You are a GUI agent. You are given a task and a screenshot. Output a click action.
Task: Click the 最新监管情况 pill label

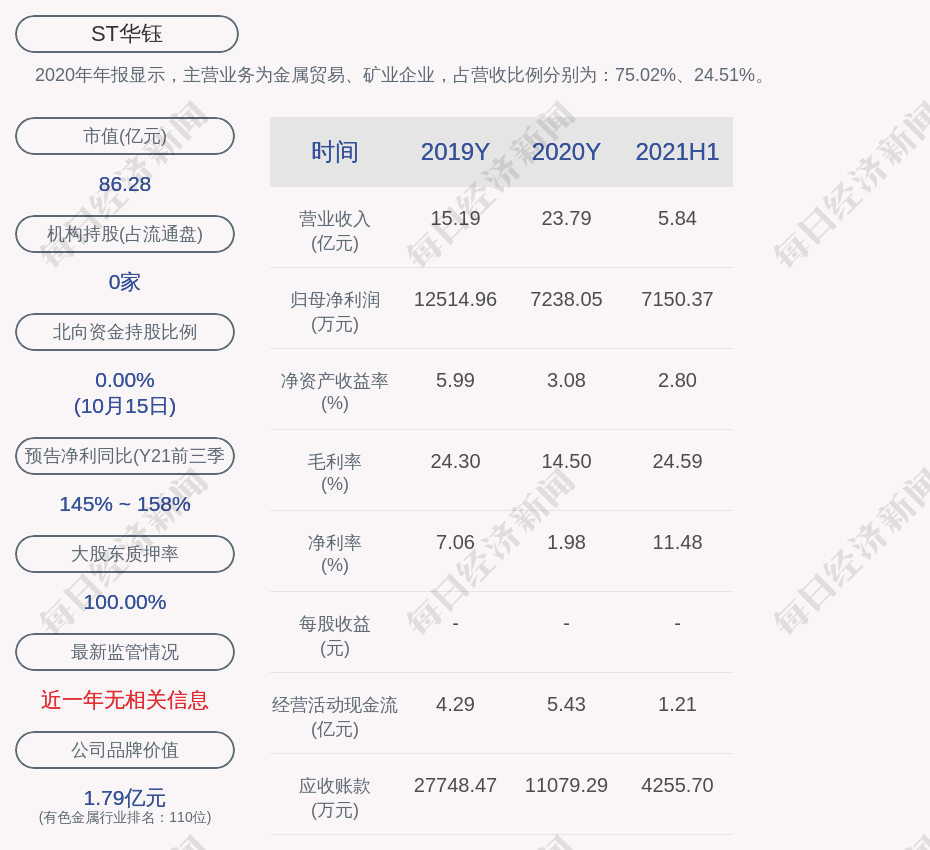coord(125,652)
